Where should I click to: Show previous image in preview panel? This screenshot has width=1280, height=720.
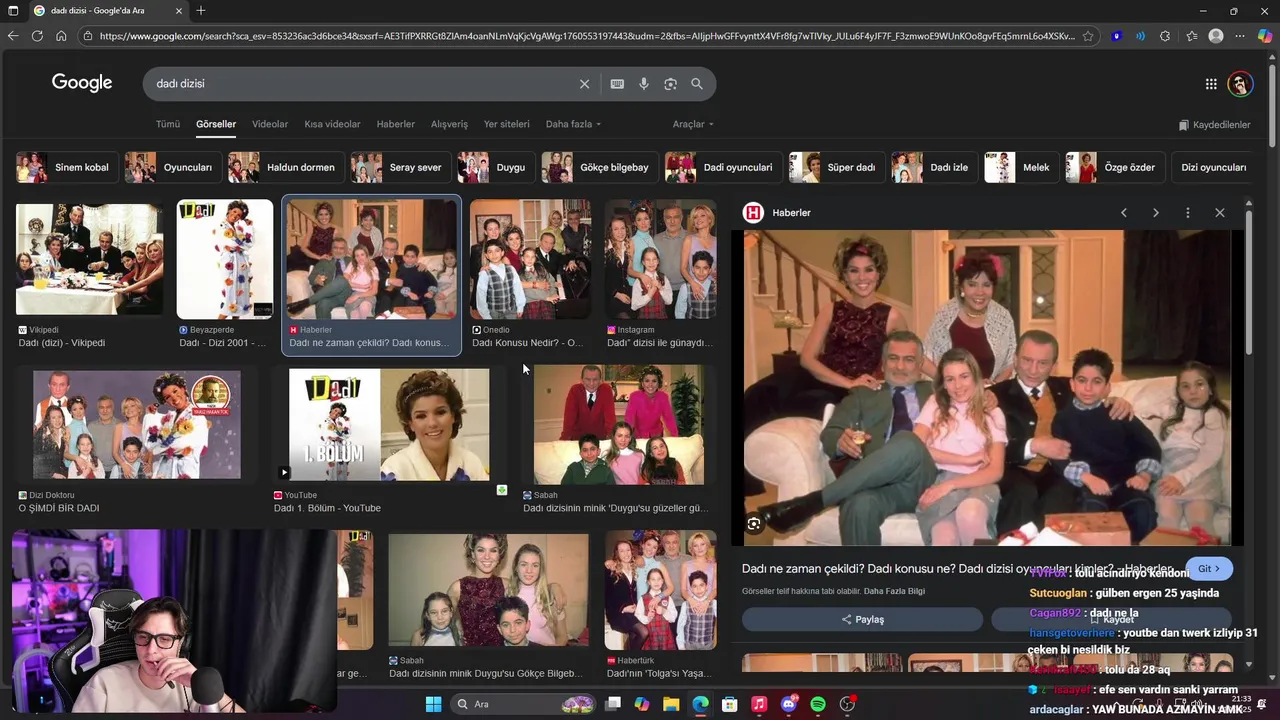tap(1124, 213)
